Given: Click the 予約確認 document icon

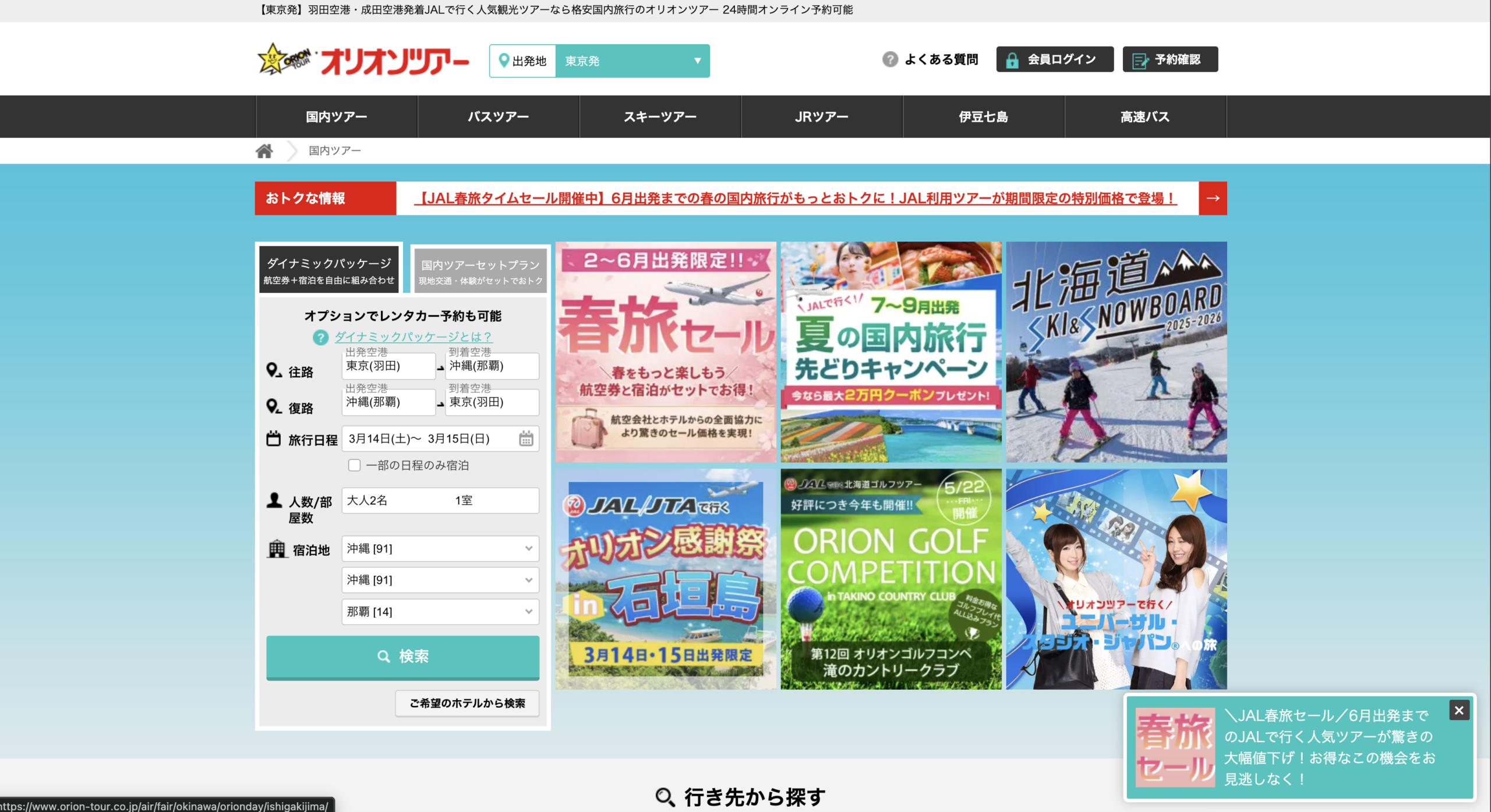Looking at the screenshot, I should (x=1140, y=60).
